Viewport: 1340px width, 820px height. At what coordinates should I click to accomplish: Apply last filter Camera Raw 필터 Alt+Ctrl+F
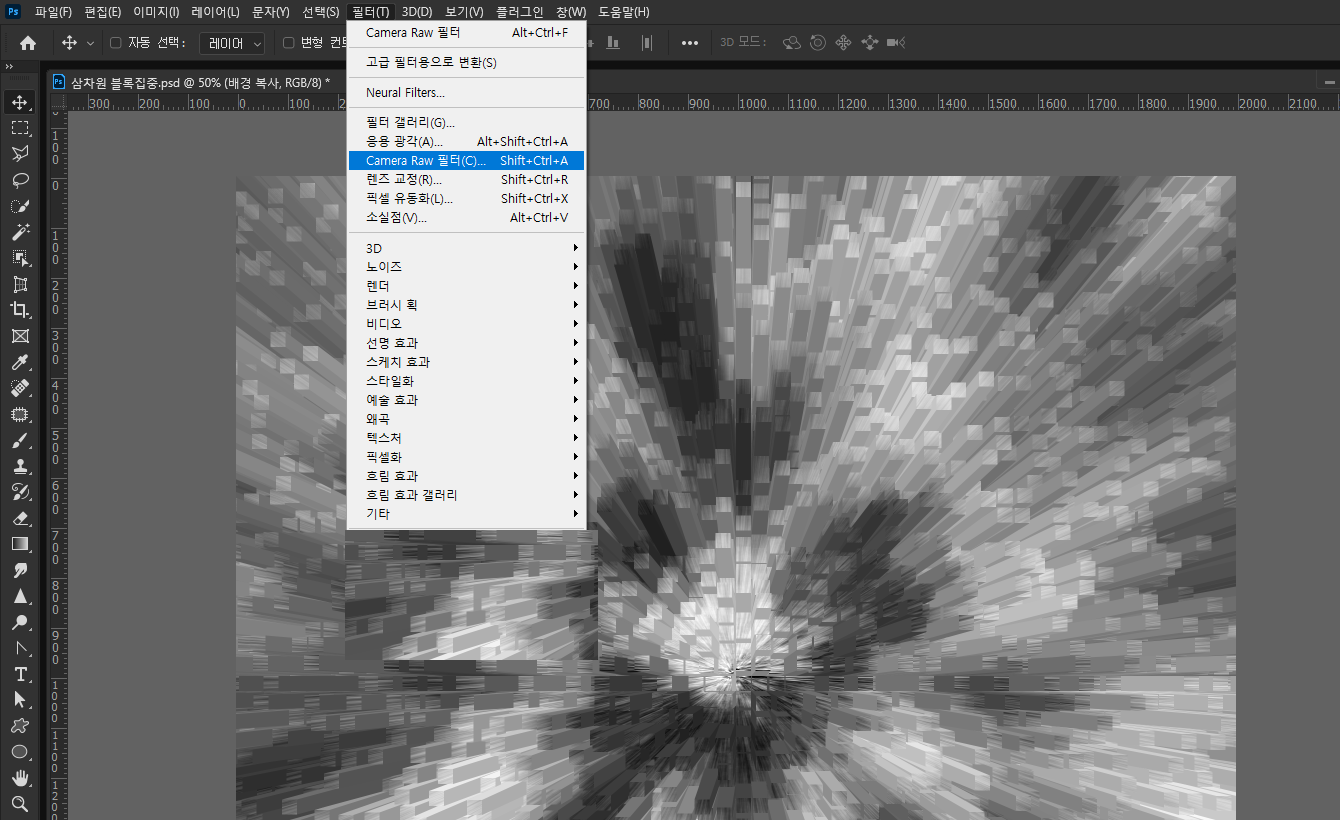466,33
